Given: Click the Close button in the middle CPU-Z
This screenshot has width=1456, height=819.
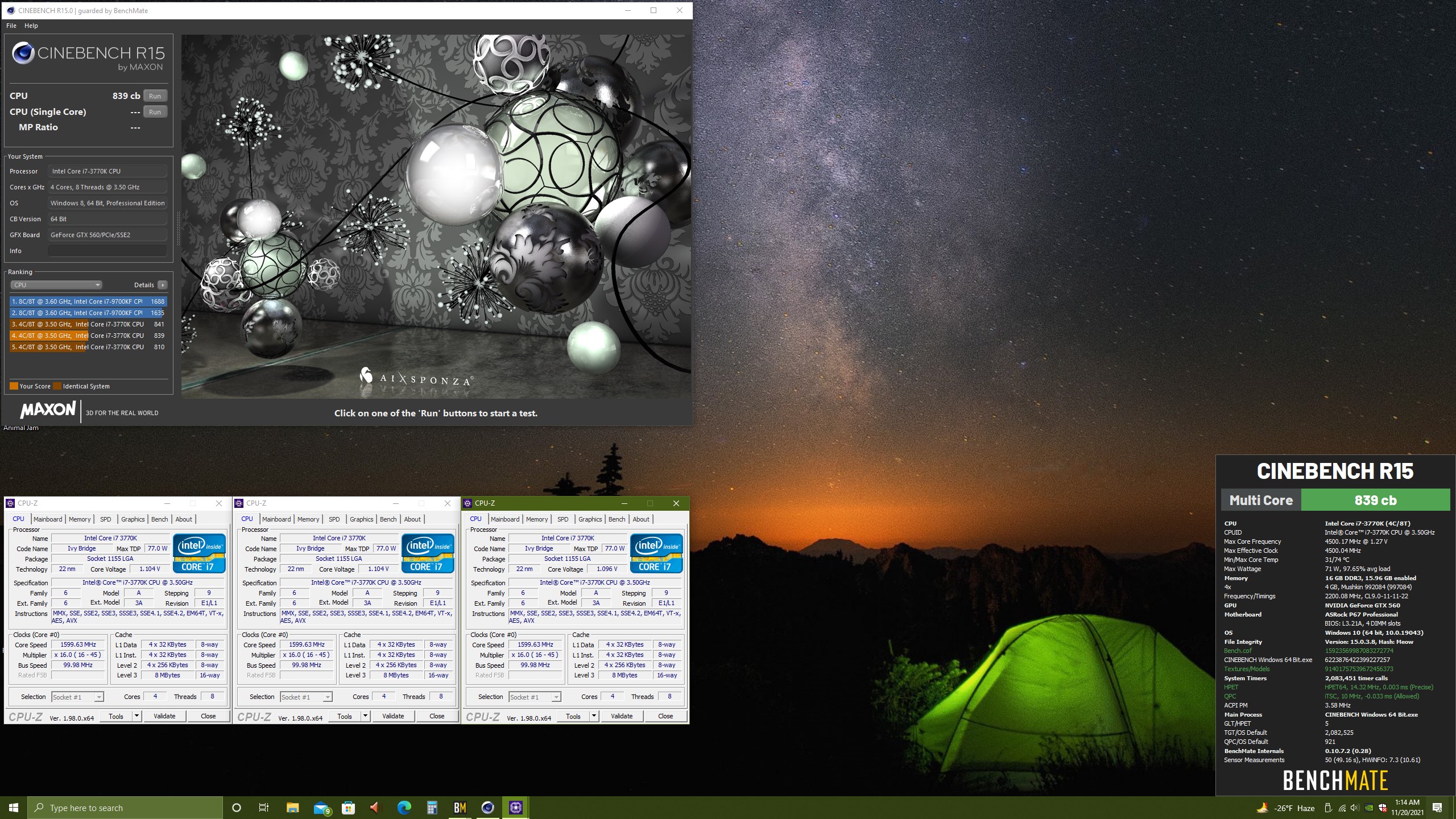Looking at the screenshot, I should (437, 716).
